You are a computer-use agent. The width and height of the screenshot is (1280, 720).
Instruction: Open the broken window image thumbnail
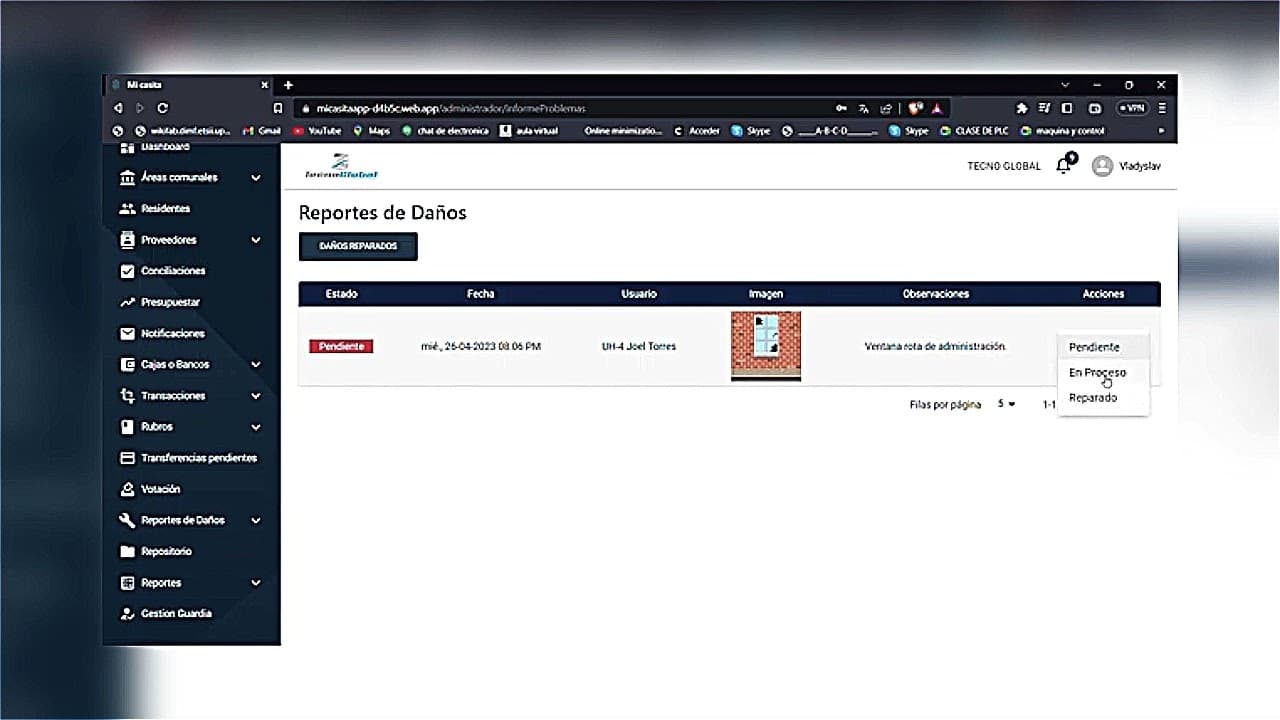click(x=766, y=346)
